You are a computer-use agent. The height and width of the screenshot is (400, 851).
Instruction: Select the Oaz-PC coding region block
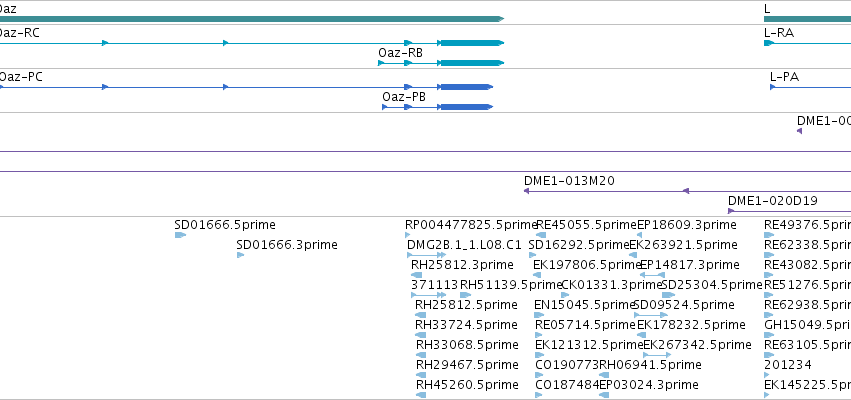[x=466, y=87]
